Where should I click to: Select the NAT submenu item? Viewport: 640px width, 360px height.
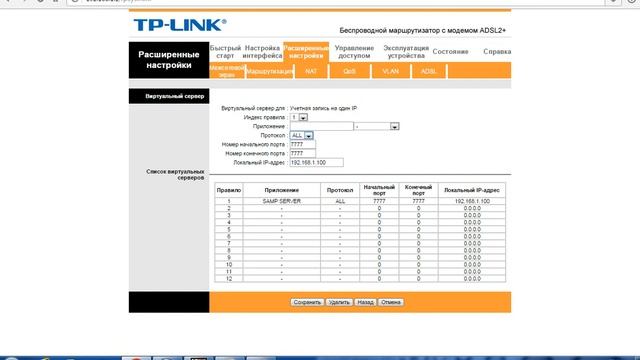pos(311,71)
